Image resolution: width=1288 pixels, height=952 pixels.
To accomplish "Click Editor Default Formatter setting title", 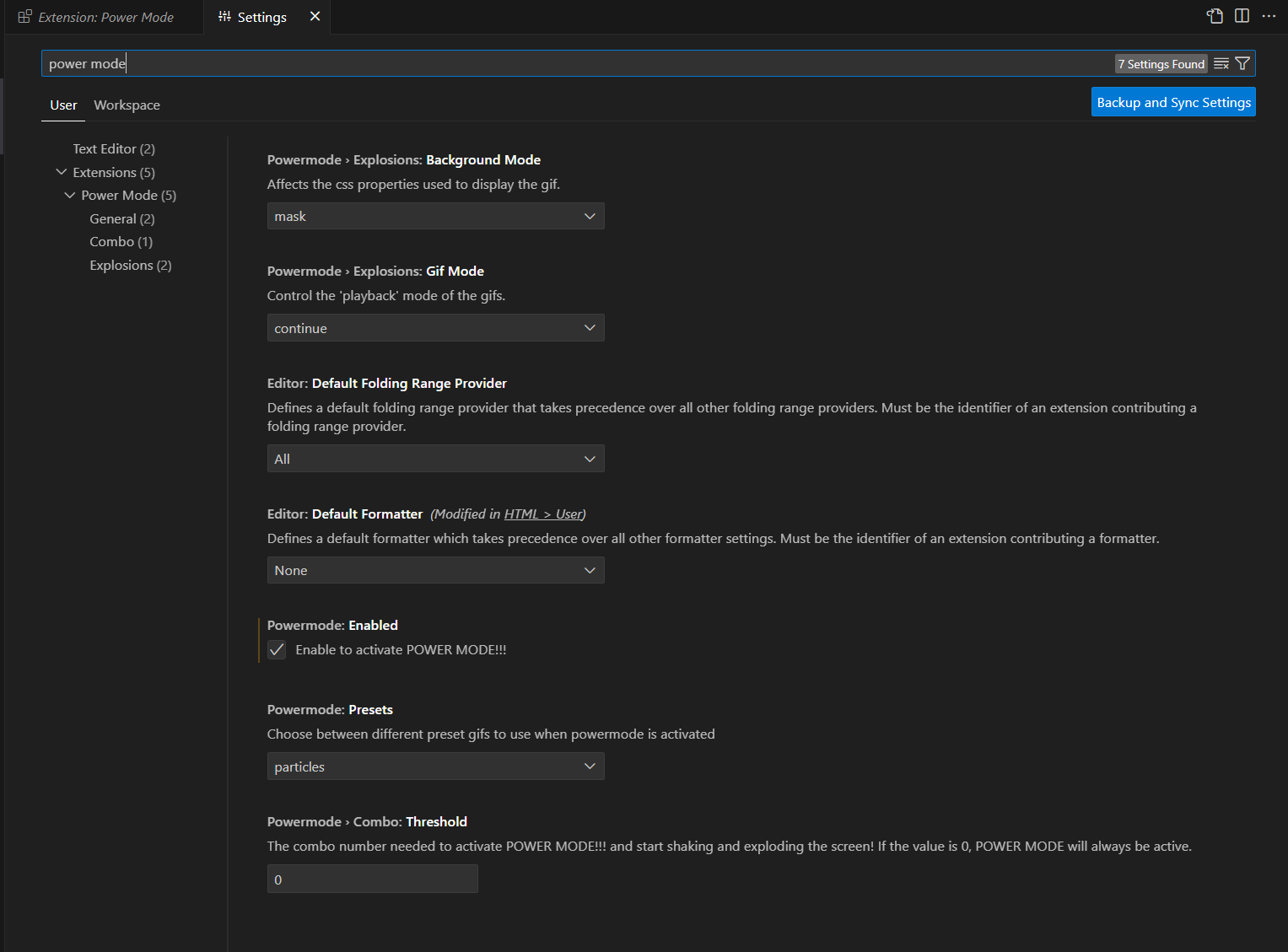I will point(345,514).
